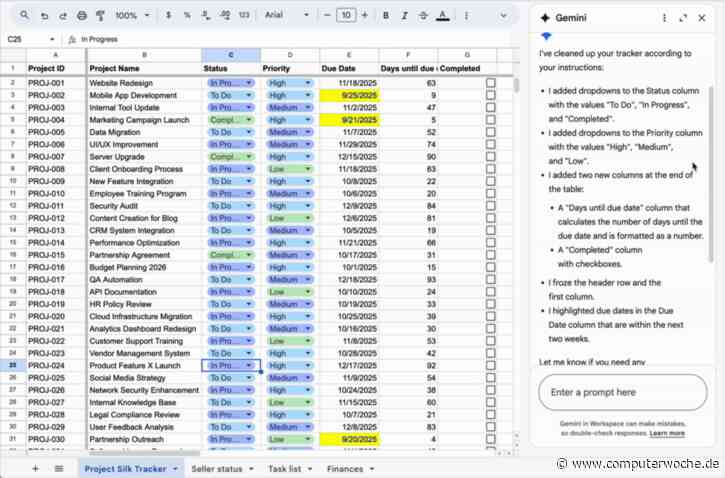Open Gemini panel more options menu

[x=664, y=18]
